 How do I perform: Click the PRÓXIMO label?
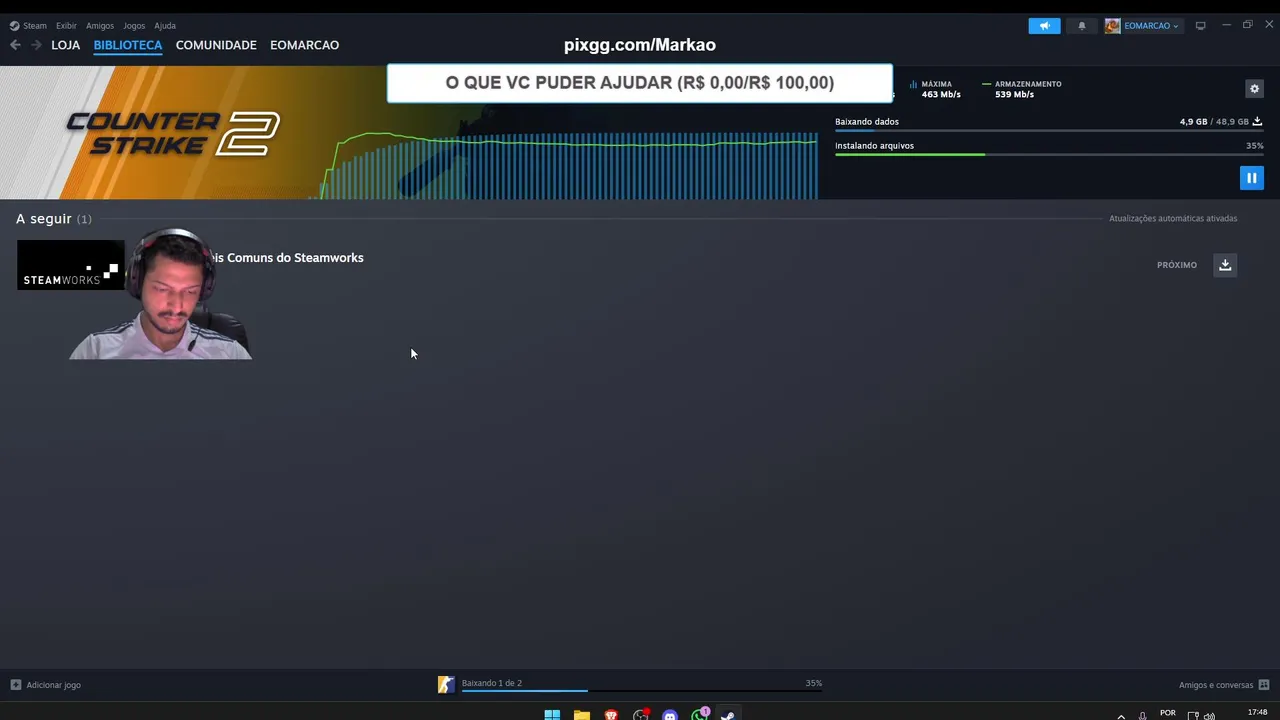pyautogui.click(x=1176, y=265)
